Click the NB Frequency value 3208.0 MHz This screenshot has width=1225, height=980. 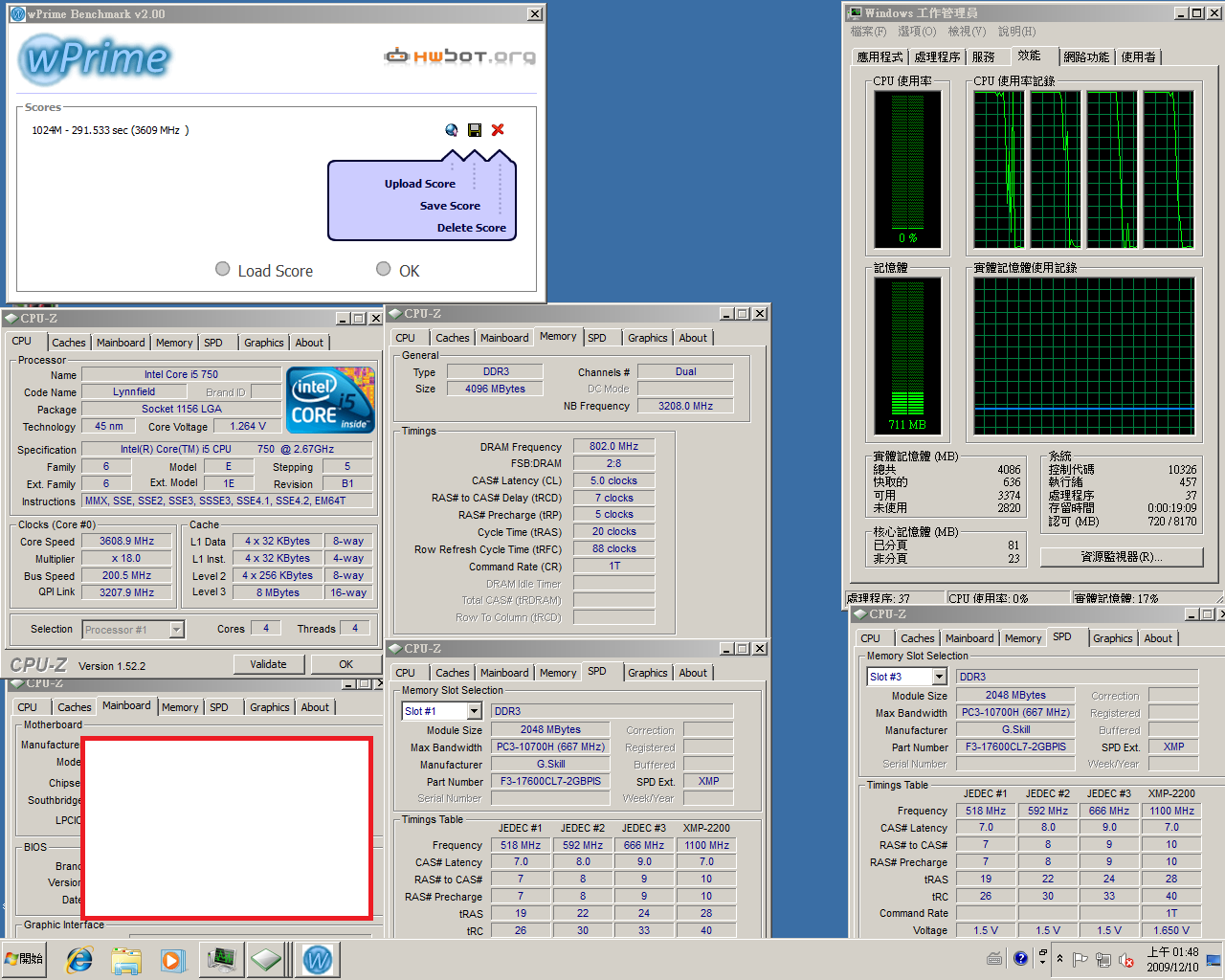coord(685,406)
